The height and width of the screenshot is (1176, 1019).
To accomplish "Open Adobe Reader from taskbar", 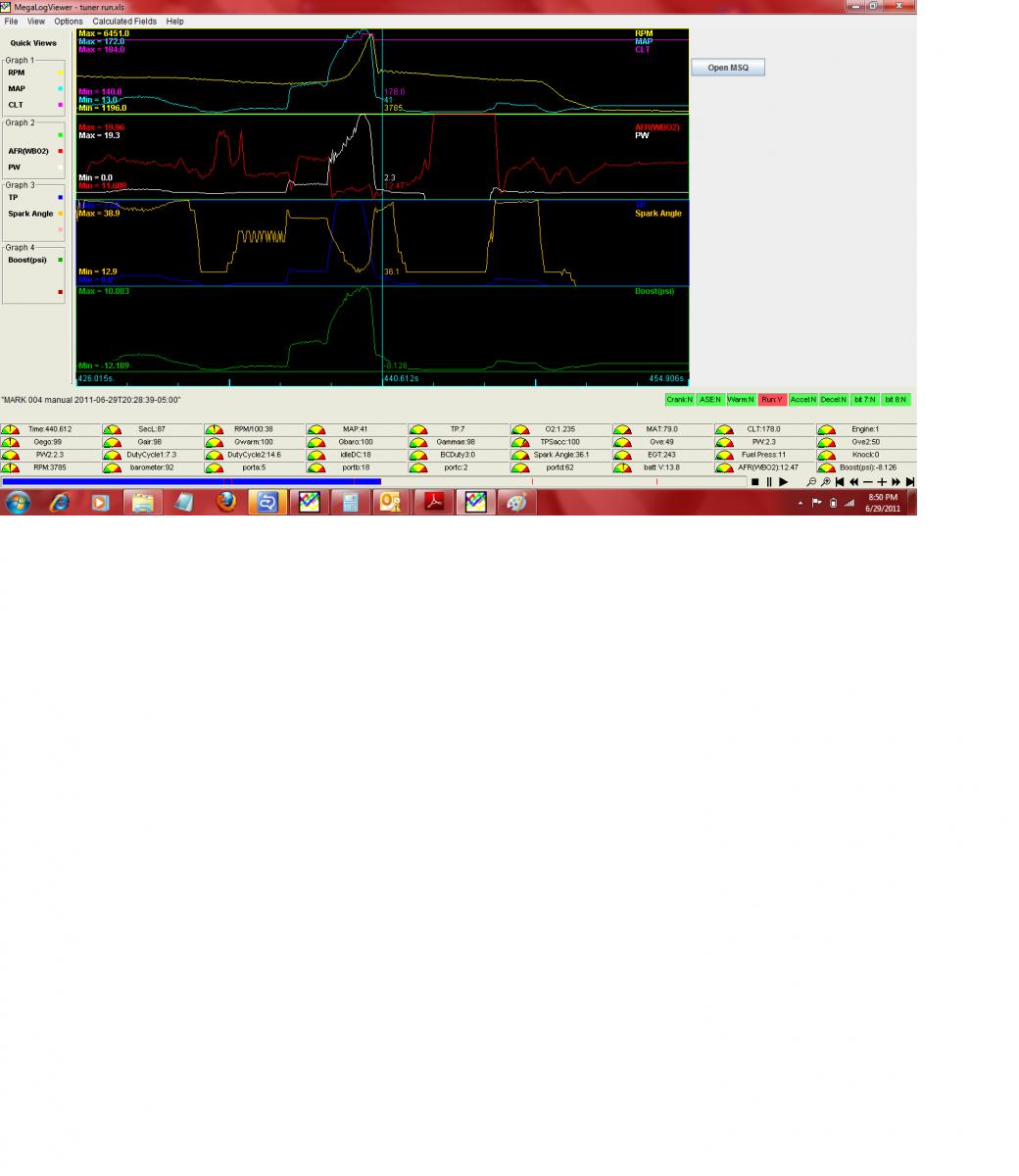I will click(434, 503).
